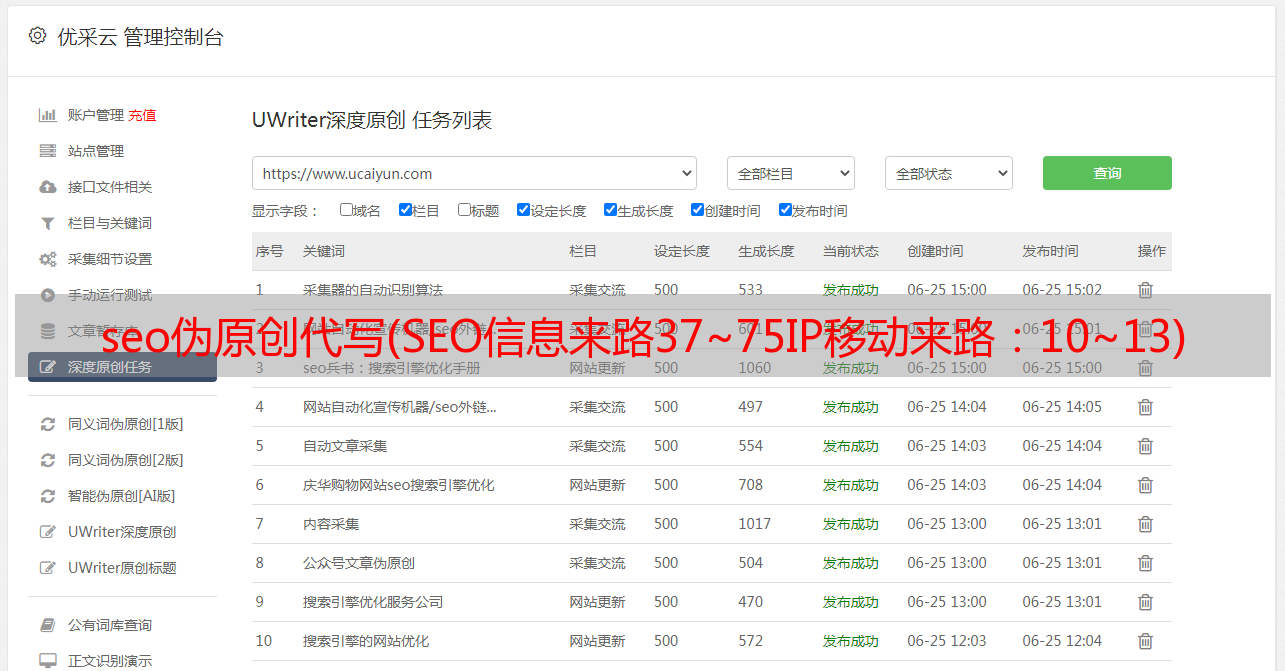Go to 智能伪原创[AI版] in sidebar
1285x671 pixels.
pyautogui.click(x=122, y=496)
